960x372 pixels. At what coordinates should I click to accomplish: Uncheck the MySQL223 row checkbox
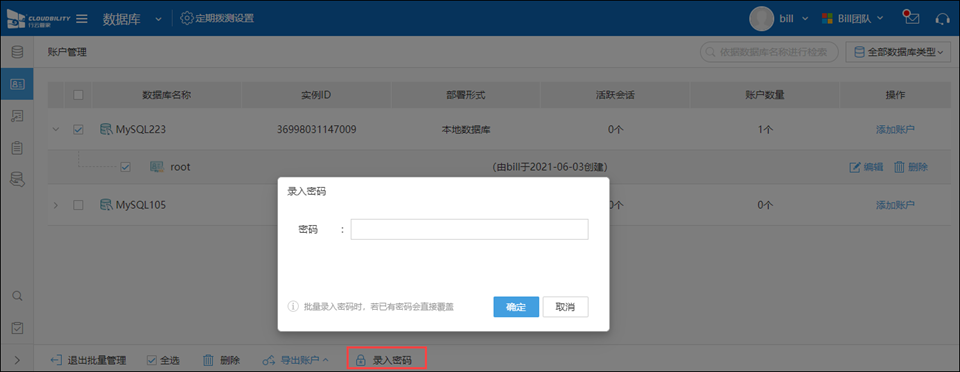[x=78, y=130]
